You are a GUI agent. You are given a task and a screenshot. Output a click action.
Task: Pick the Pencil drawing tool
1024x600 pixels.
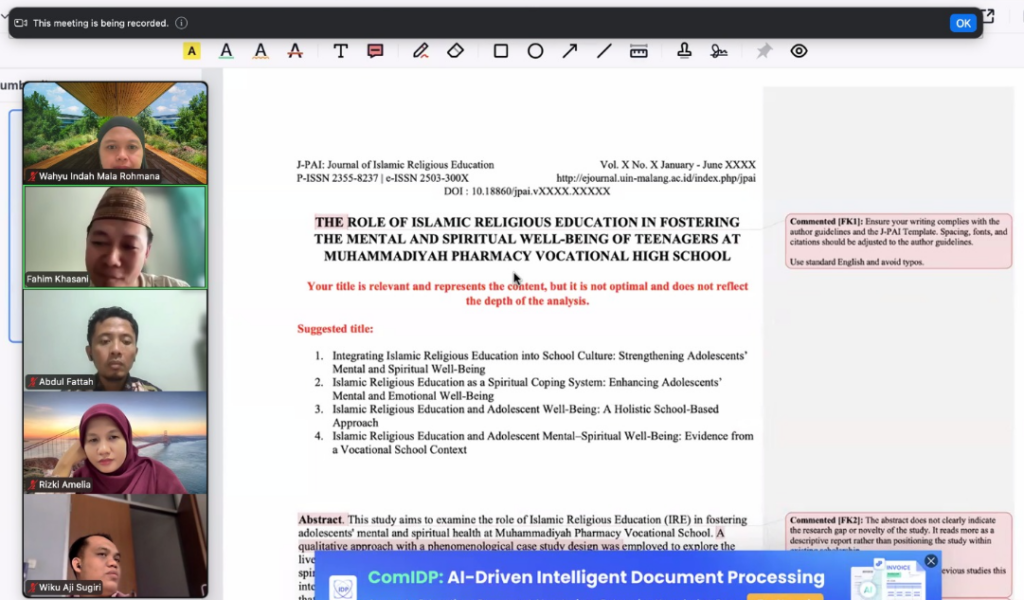pos(421,51)
